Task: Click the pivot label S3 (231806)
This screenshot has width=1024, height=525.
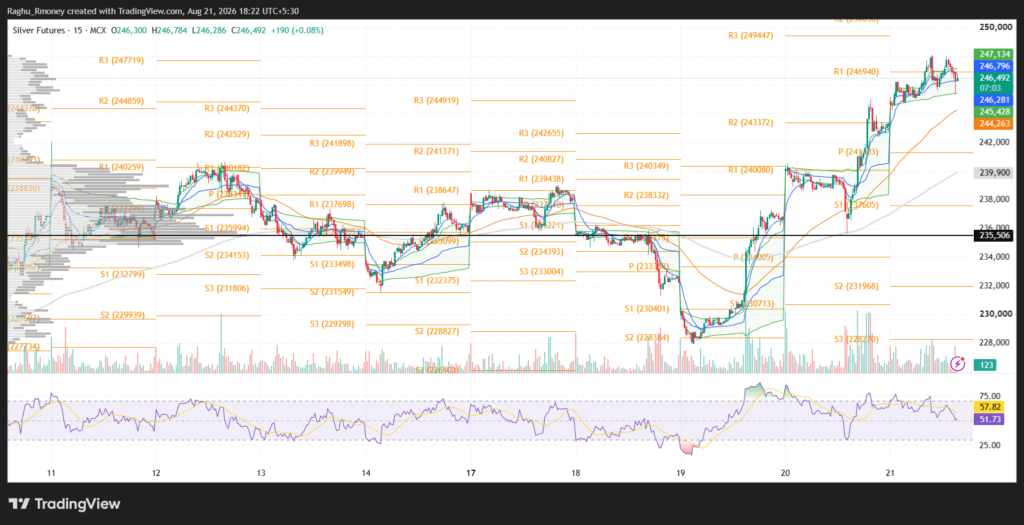Action: tap(227, 289)
